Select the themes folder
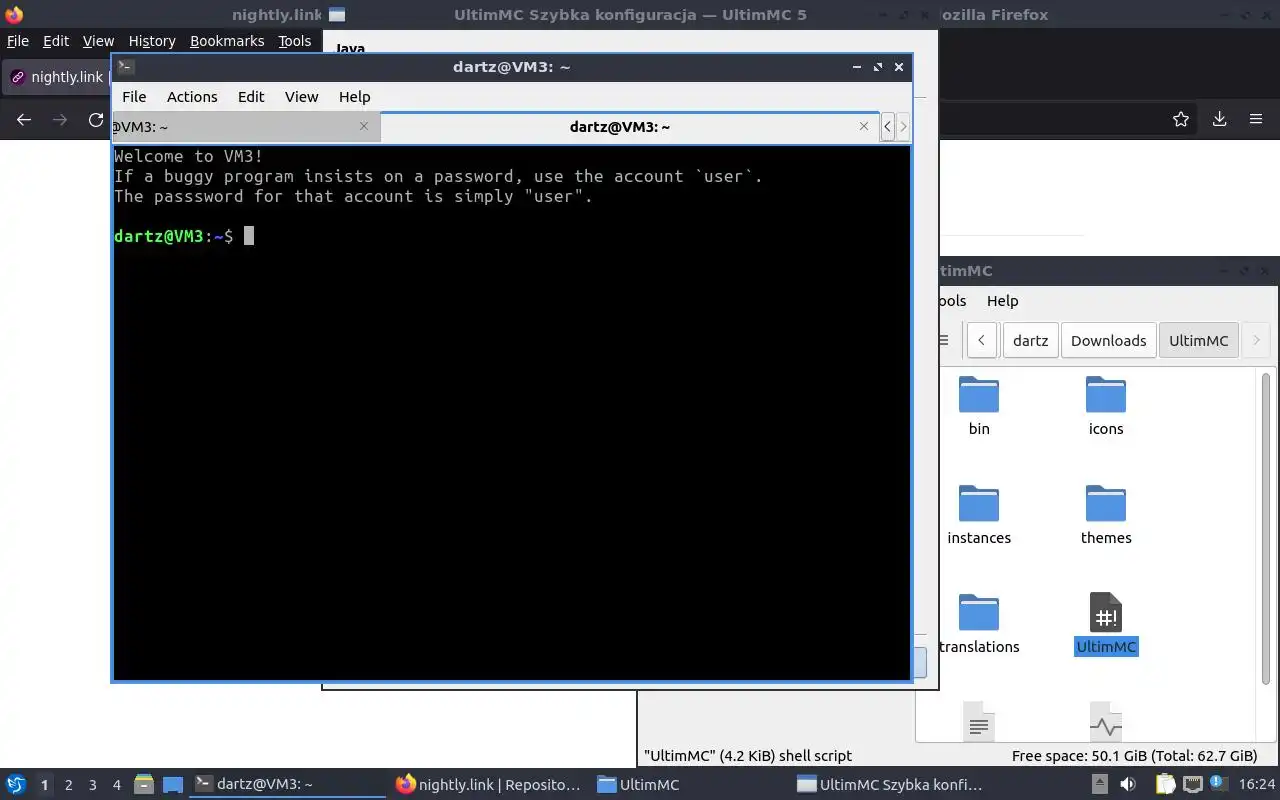Viewport: 1280px width, 800px height. [1106, 515]
